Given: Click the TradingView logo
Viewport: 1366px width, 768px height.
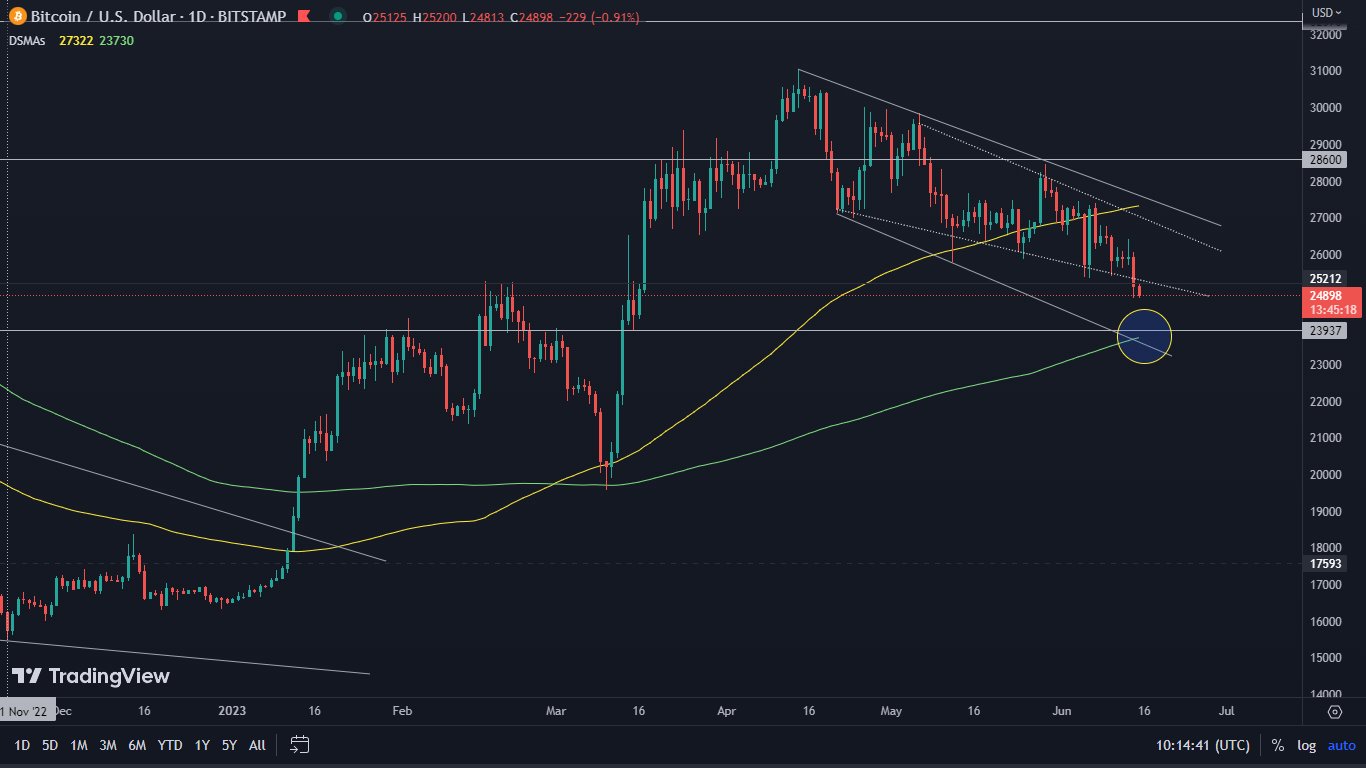Looking at the screenshot, I should pyautogui.click(x=90, y=676).
